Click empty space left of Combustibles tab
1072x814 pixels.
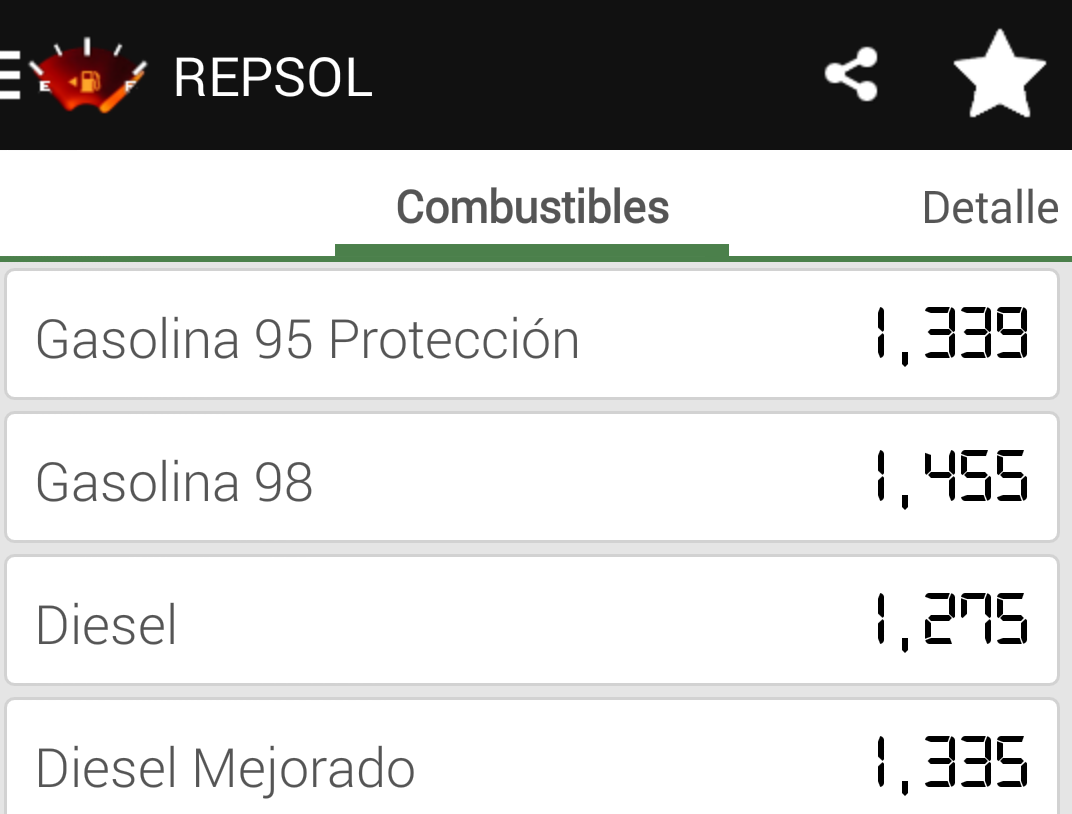(168, 205)
